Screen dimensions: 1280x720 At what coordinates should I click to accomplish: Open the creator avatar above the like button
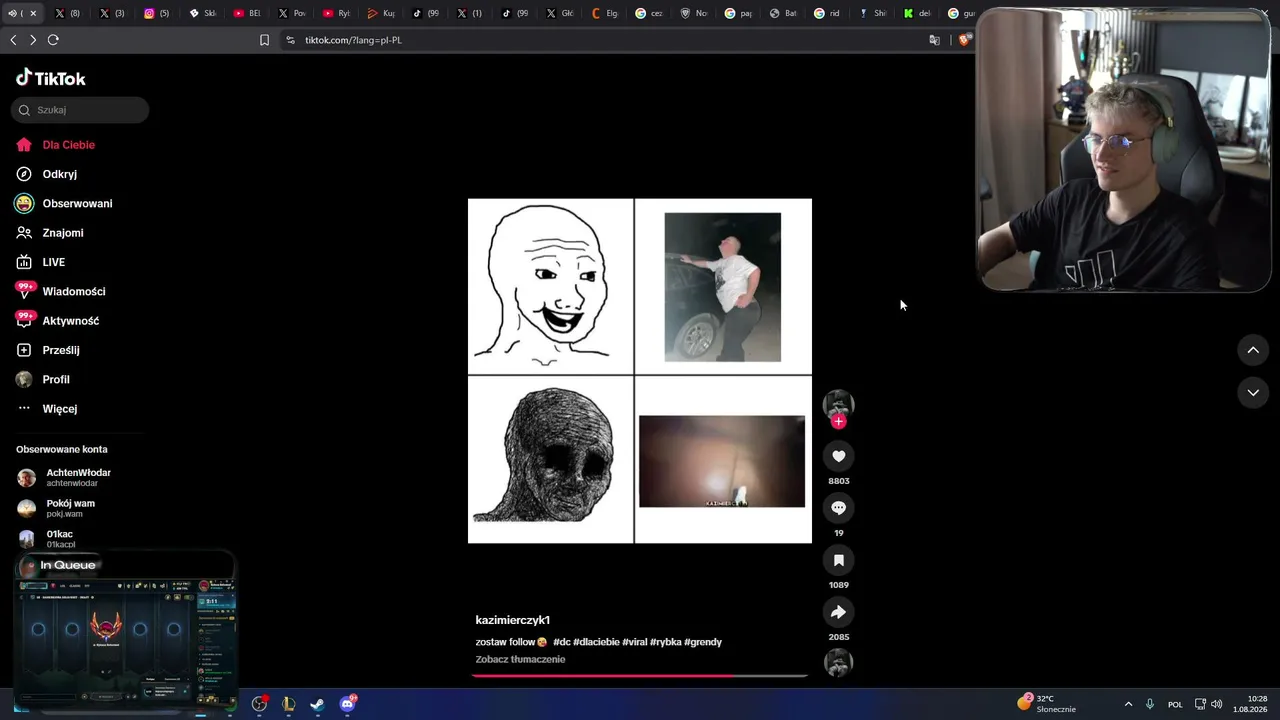pos(838,404)
